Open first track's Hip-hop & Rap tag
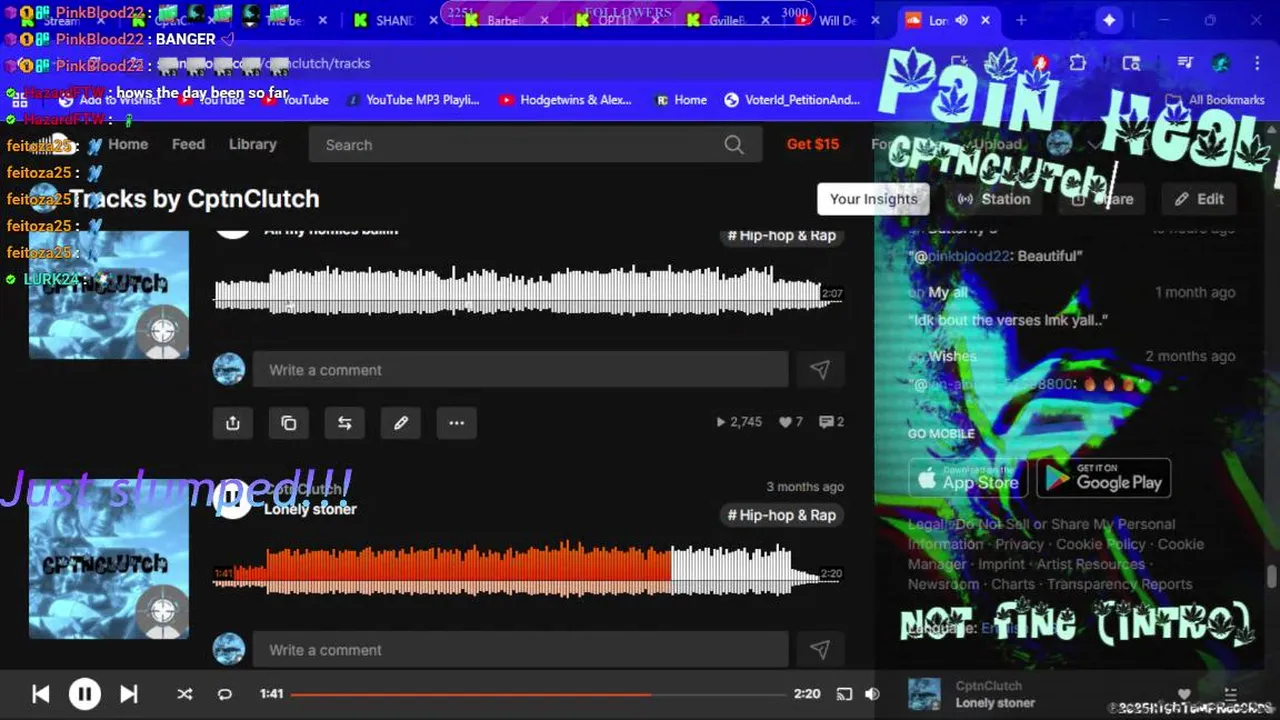The width and height of the screenshot is (1280, 720). click(x=782, y=235)
